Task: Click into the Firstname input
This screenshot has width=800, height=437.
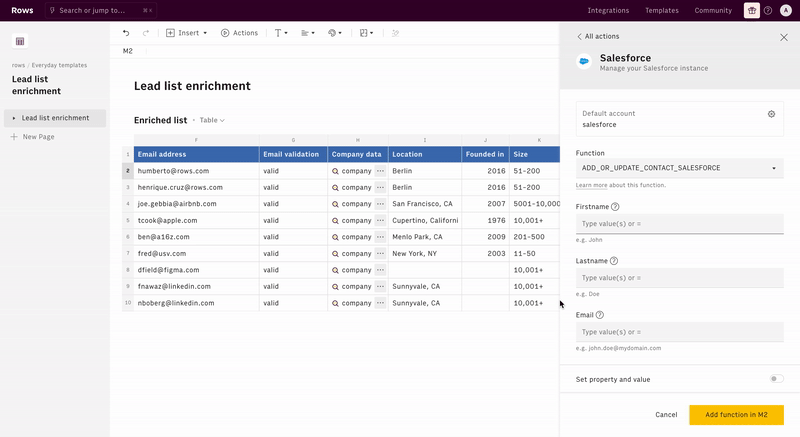Action: tap(680, 224)
